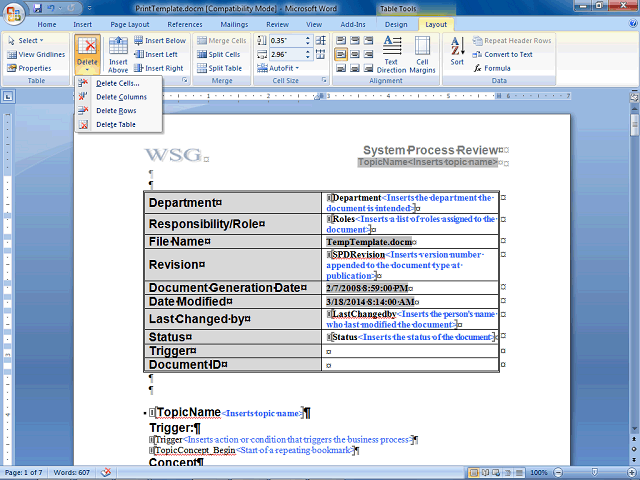
Task: Select Align Center alignment
Action: 355,54
